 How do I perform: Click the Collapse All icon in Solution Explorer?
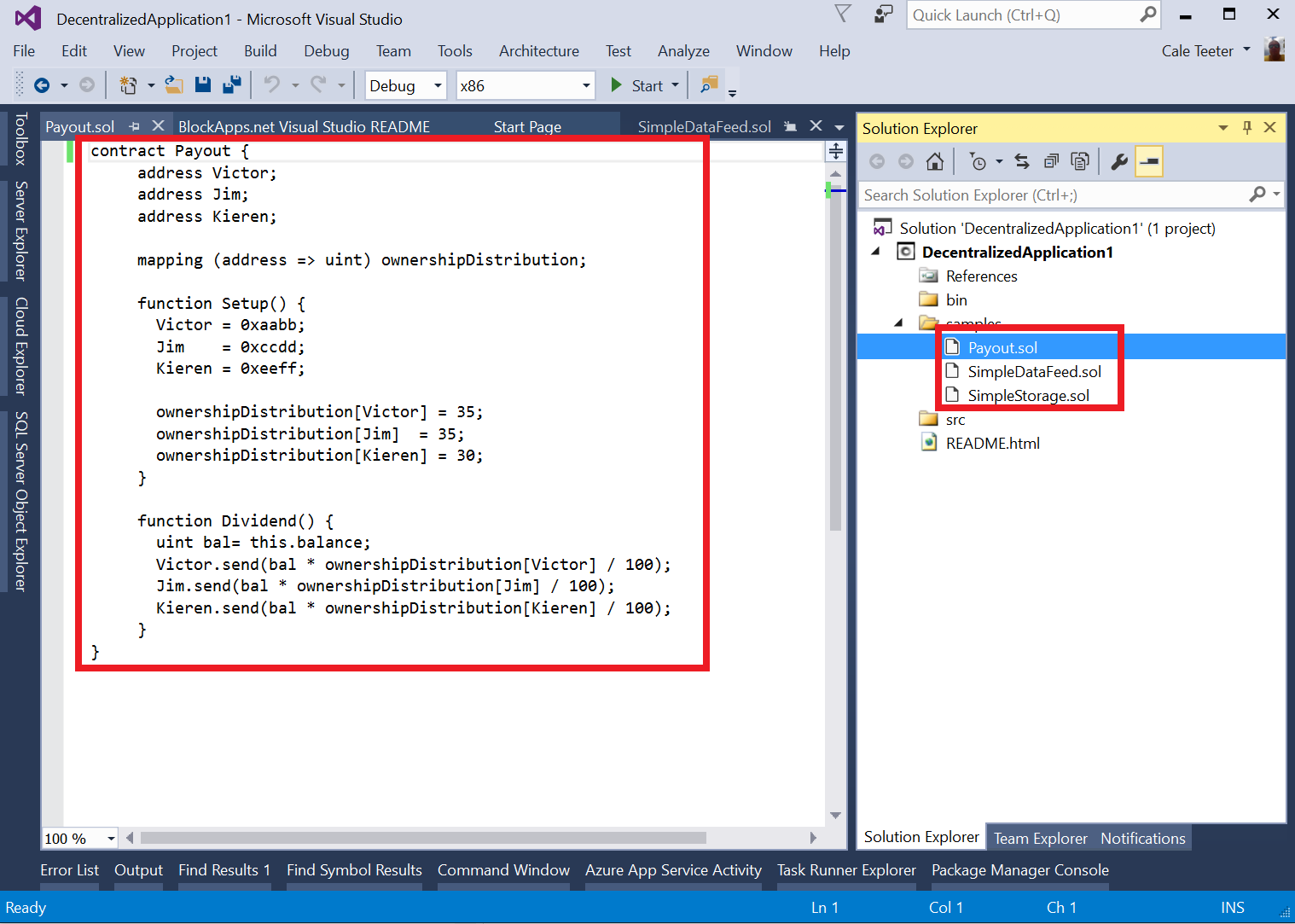(x=1051, y=161)
